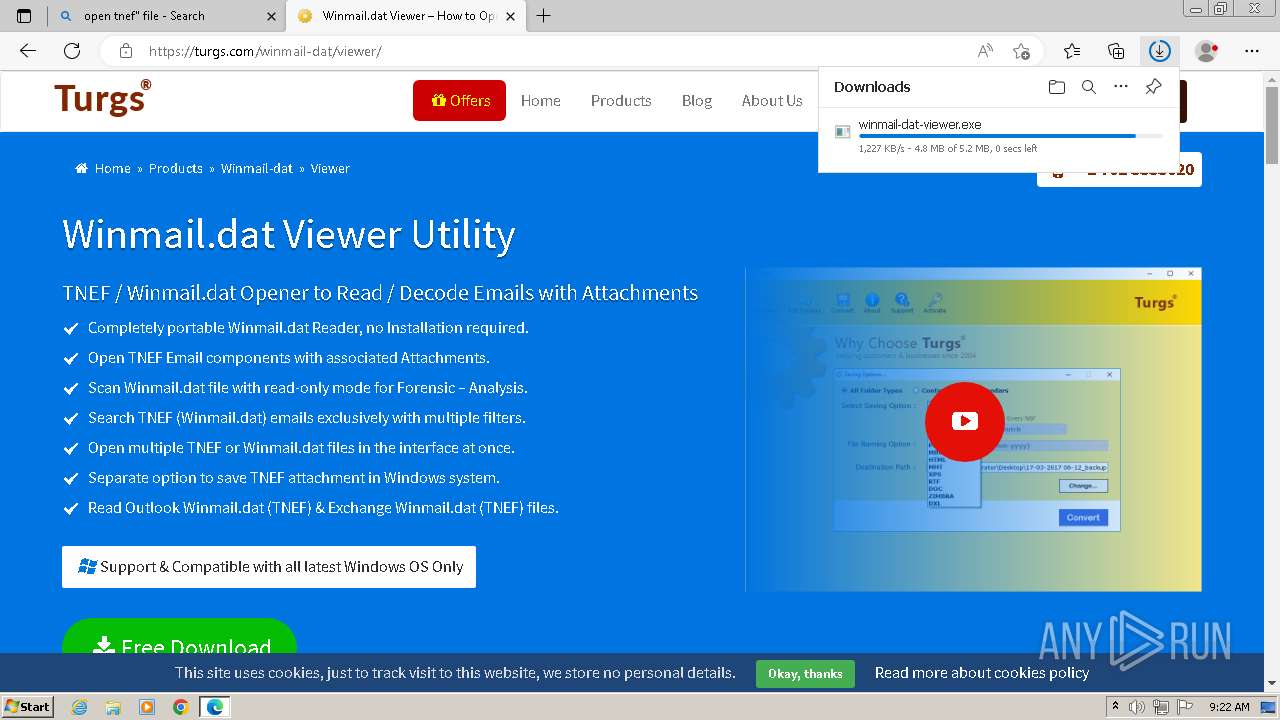Go to Home in site navigation
Image resolution: width=1280 pixels, height=720 pixels.
540,100
